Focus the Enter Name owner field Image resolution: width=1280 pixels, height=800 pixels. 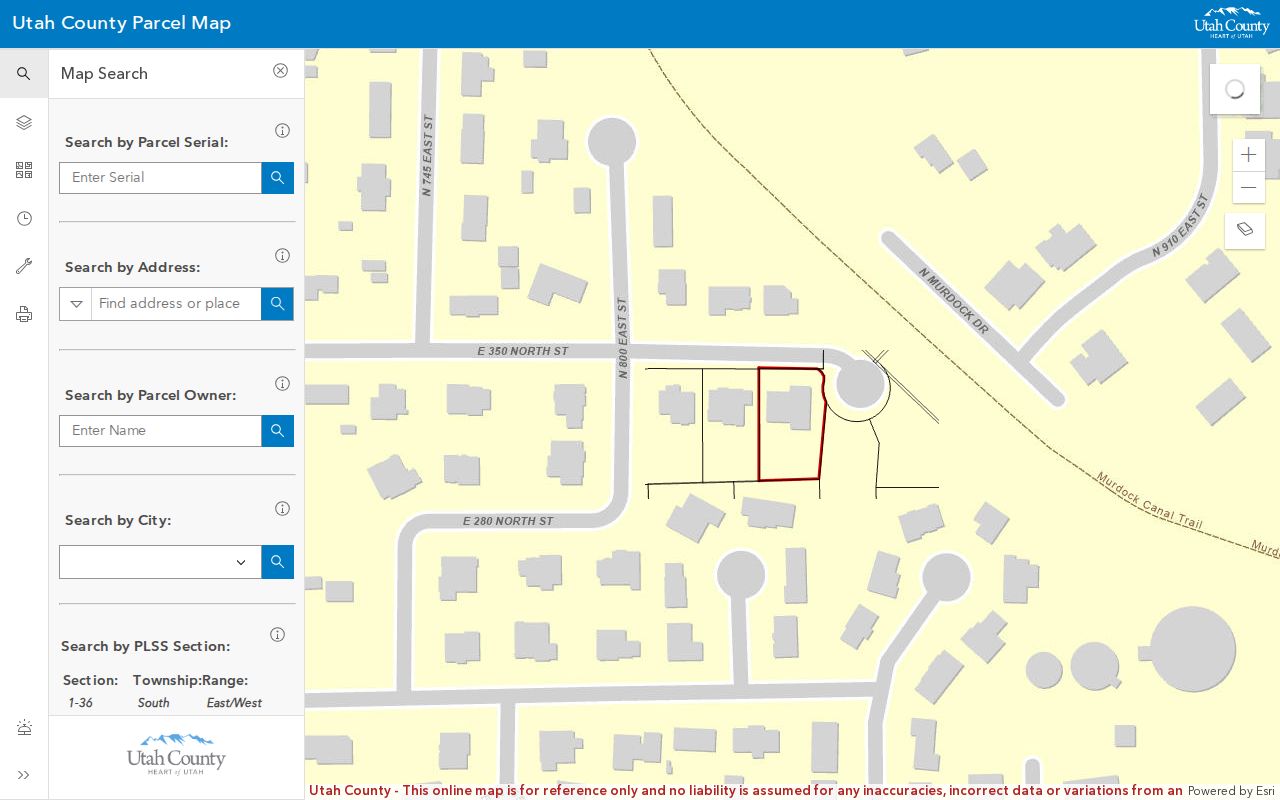[x=160, y=431]
